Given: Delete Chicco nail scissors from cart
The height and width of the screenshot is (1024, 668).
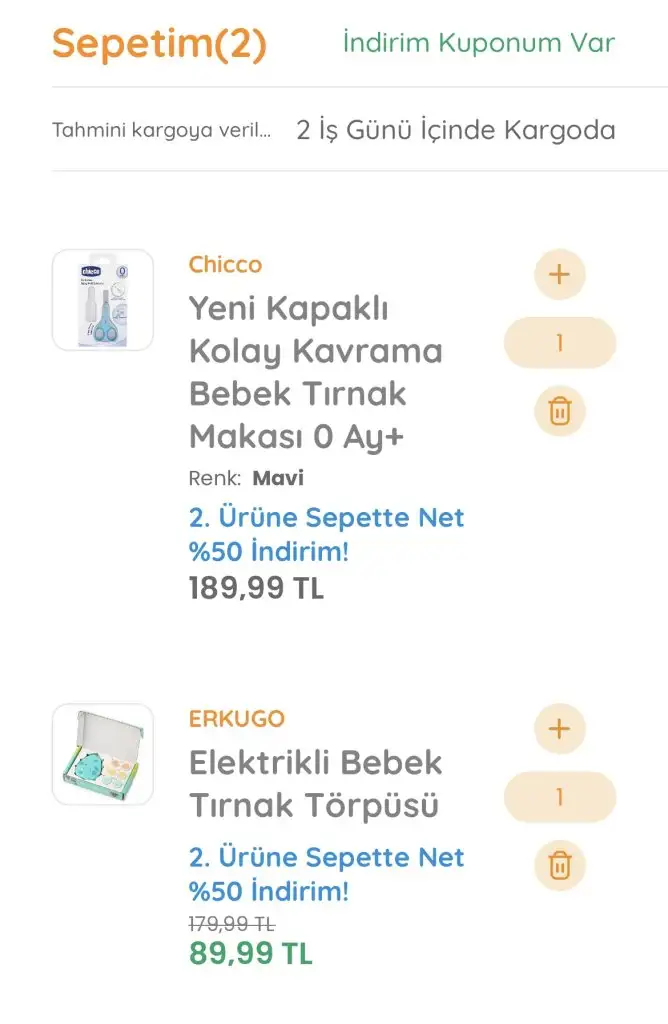Looking at the screenshot, I should pyautogui.click(x=560, y=411).
